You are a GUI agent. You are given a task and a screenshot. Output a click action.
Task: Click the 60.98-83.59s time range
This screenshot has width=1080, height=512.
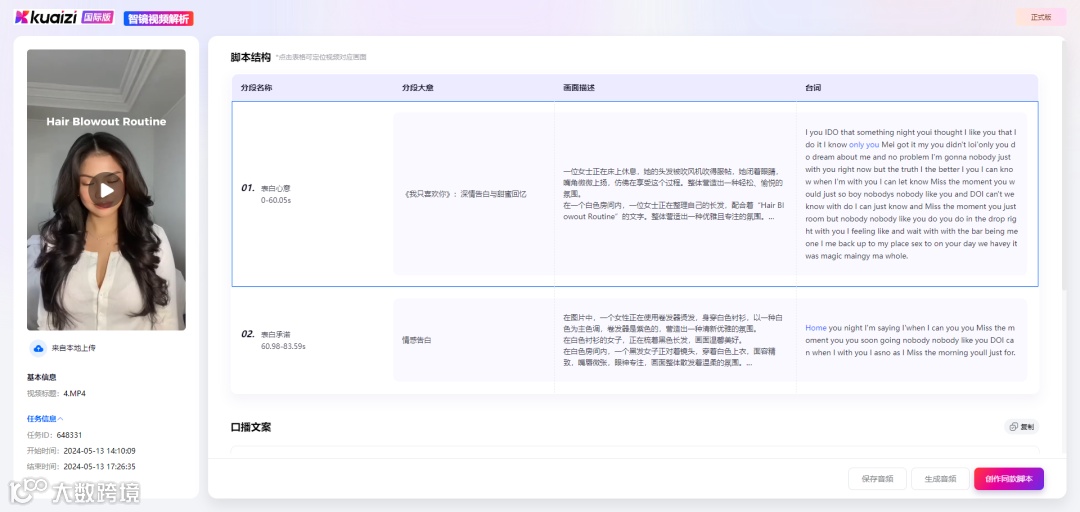pos(283,347)
